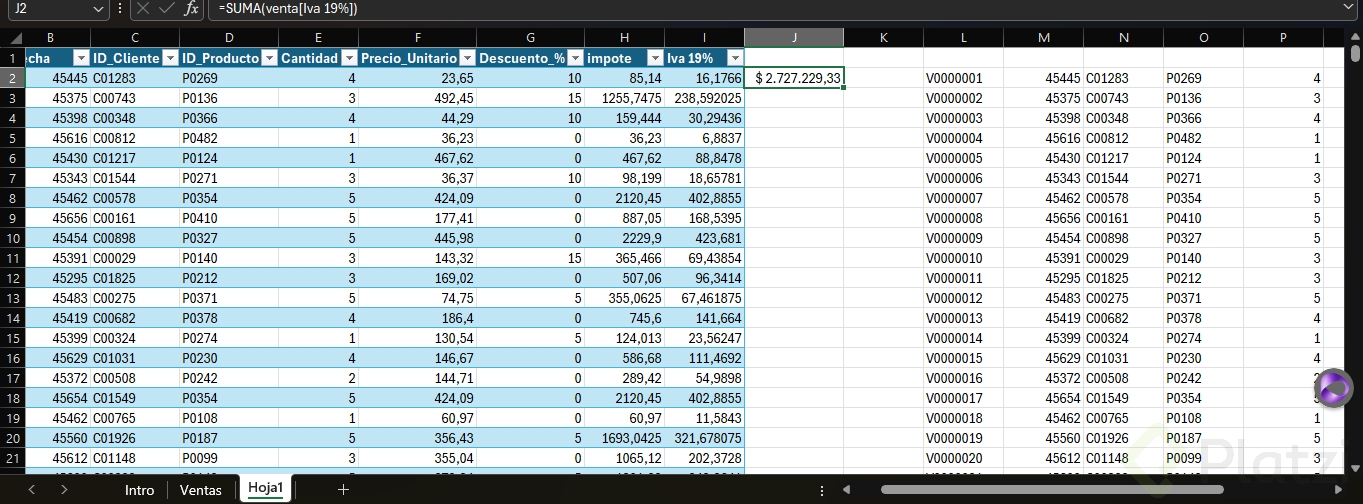Open the ID_Cliente column filter dropdown
Viewport: 1363px width, 504px height.
170,58
